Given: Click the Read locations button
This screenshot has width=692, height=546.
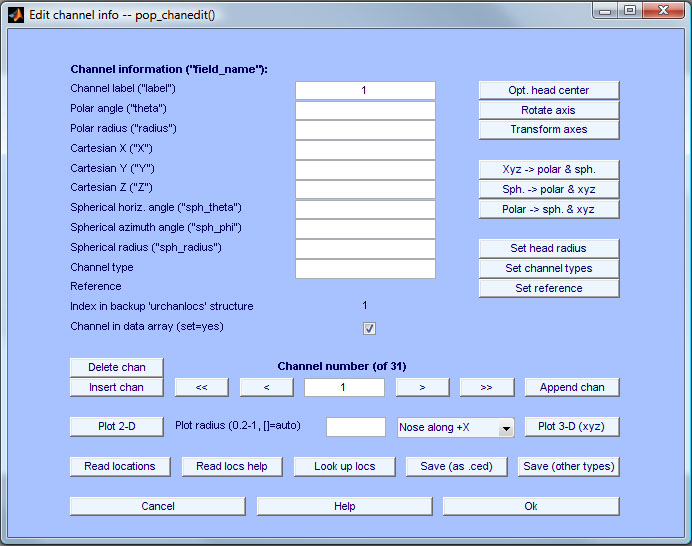Looking at the screenshot, I should 120,467.
